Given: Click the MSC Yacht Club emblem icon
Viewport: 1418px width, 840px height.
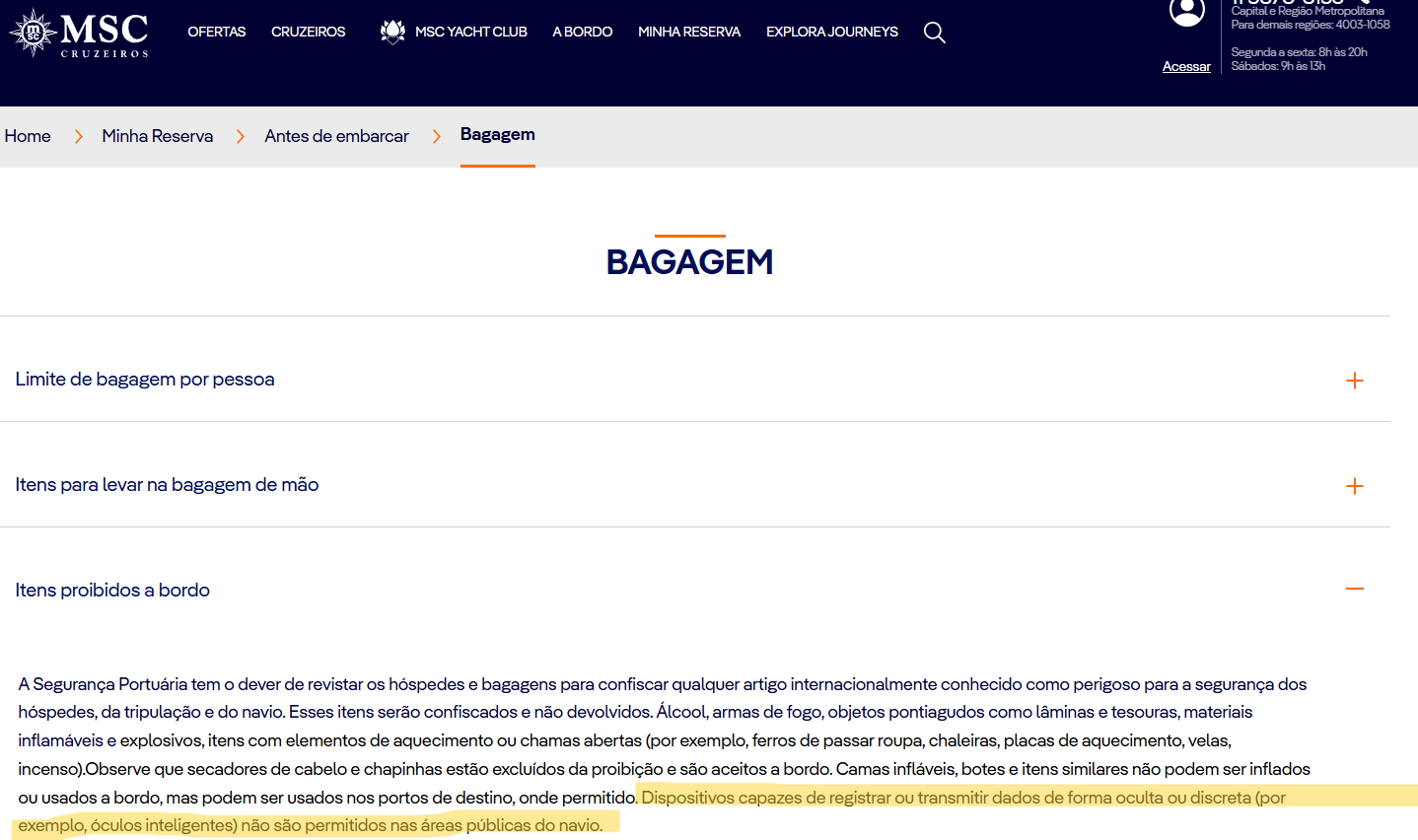Looking at the screenshot, I should click(392, 32).
